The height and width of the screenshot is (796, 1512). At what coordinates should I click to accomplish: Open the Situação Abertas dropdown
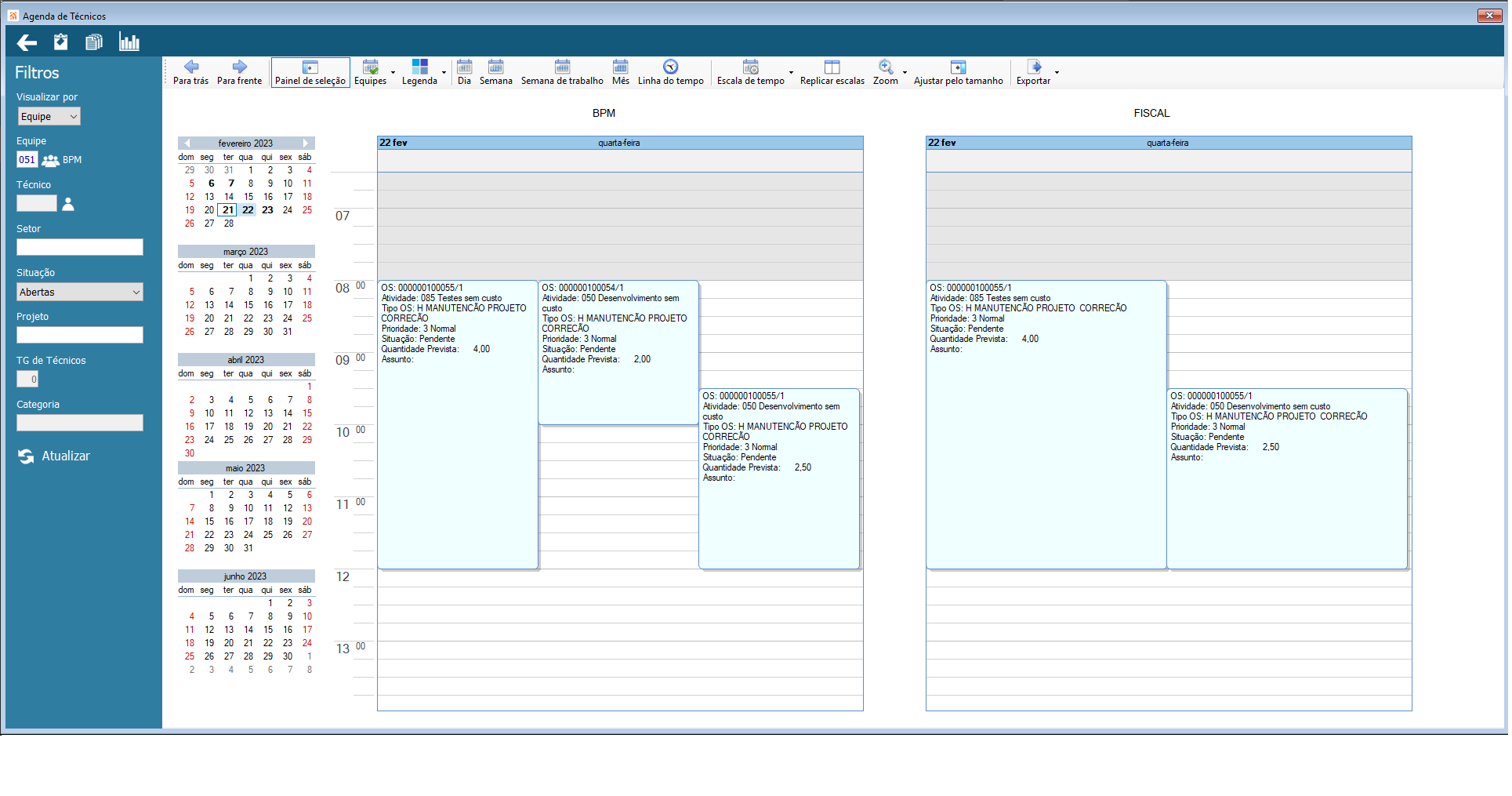pos(80,292)
